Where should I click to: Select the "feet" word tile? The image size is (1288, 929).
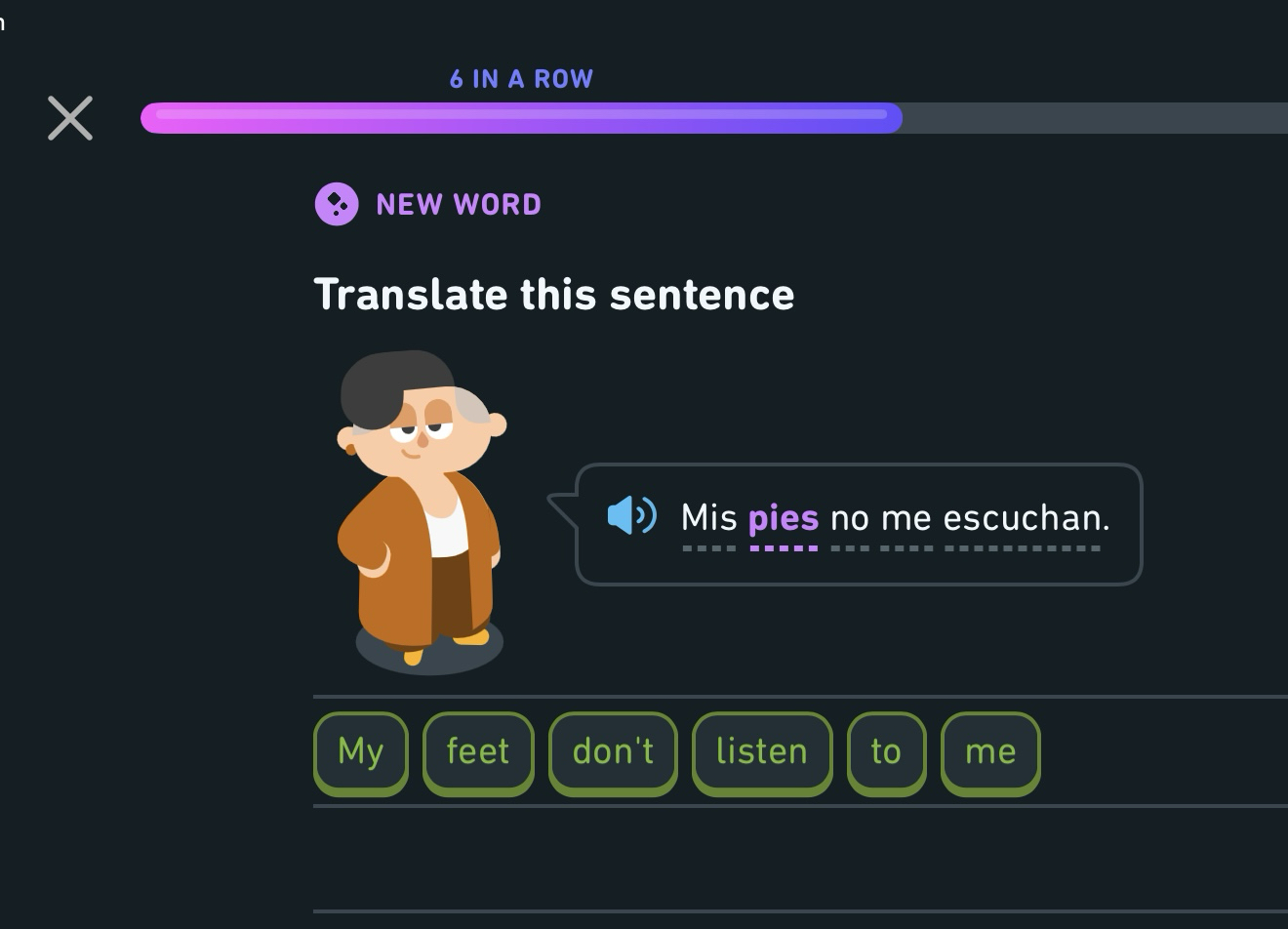(x=478, y=752)
